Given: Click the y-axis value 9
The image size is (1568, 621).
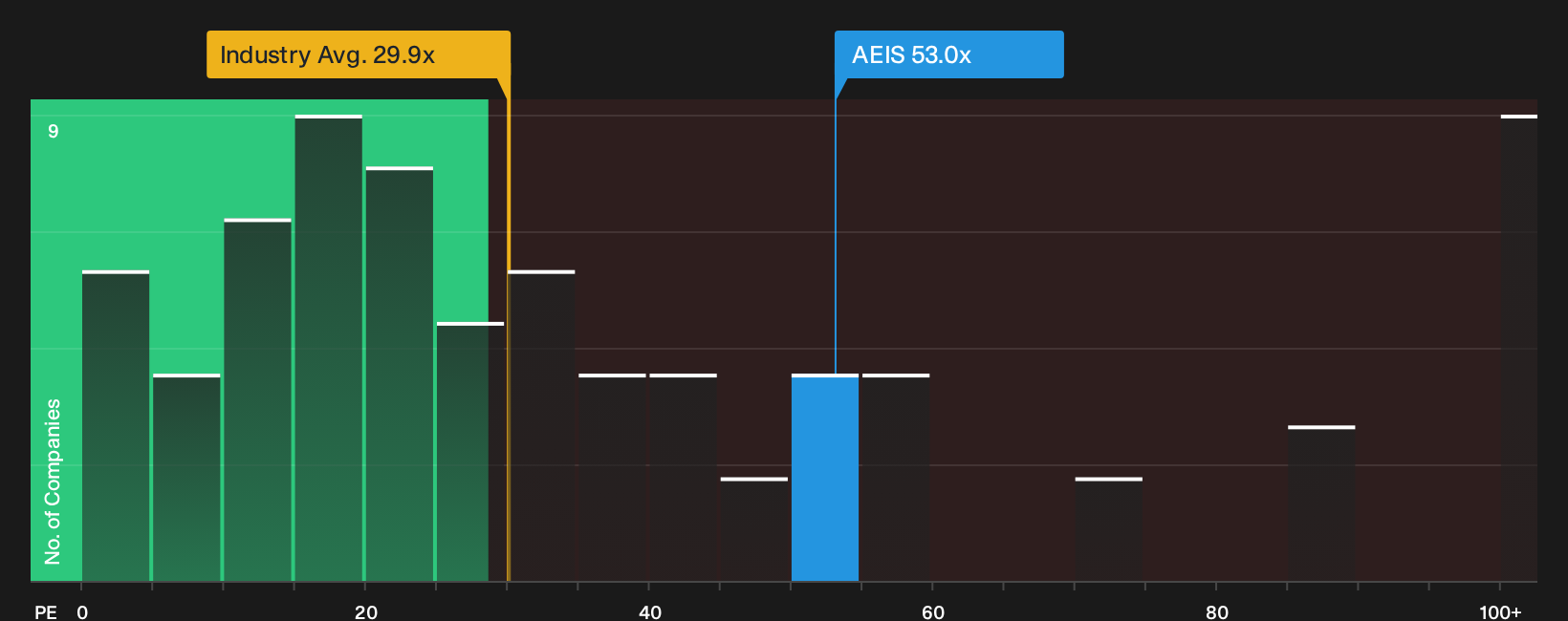Looking at the screenshot, I should [54, 131].
